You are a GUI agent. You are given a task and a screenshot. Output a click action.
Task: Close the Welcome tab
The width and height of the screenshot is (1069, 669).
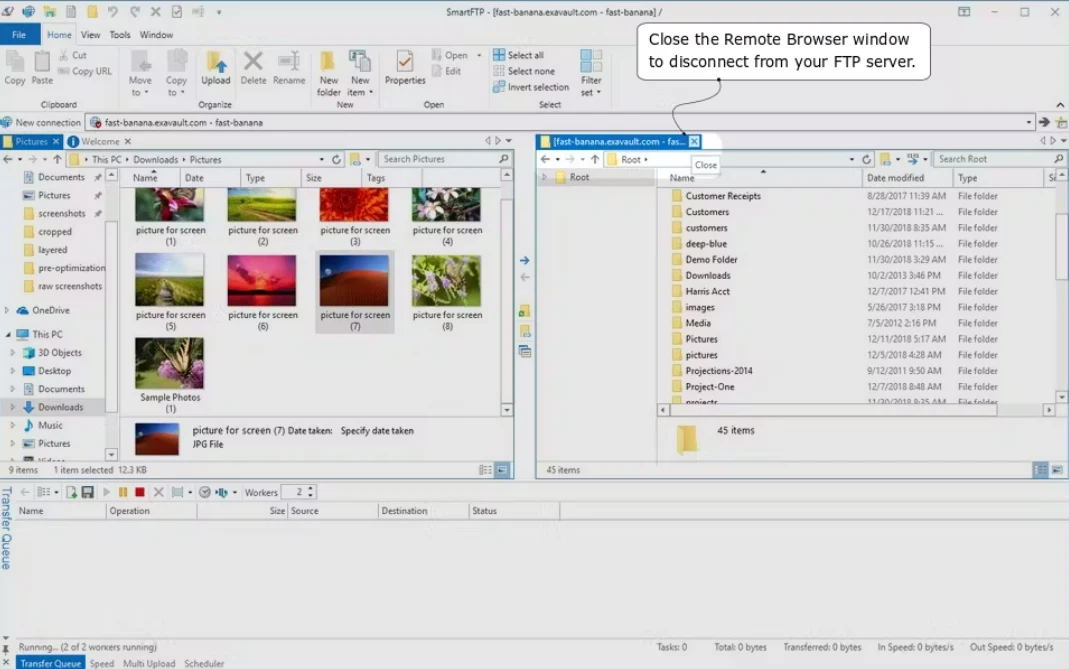127,142
